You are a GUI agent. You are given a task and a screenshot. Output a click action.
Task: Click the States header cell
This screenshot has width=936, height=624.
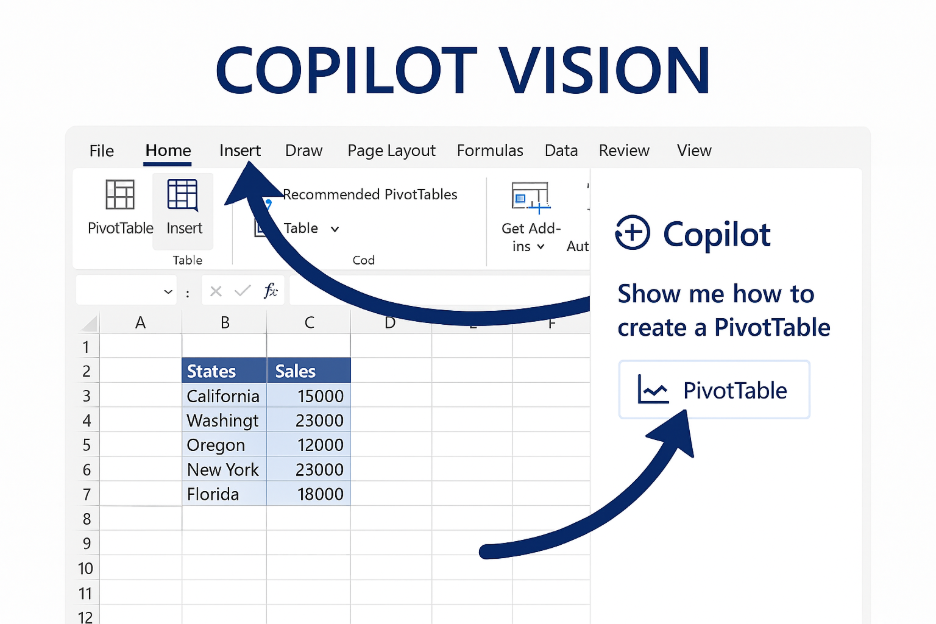tap(224, 371)
